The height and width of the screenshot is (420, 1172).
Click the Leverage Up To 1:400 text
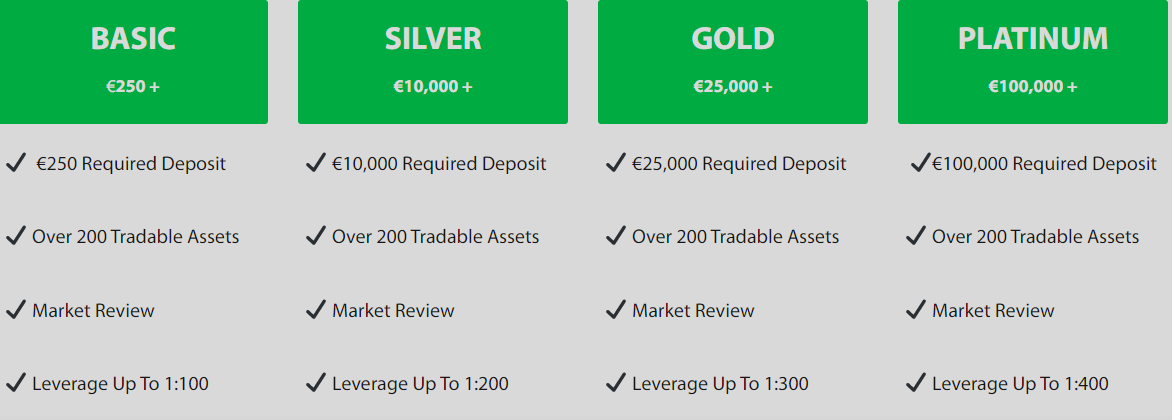tap(1020, 384)
